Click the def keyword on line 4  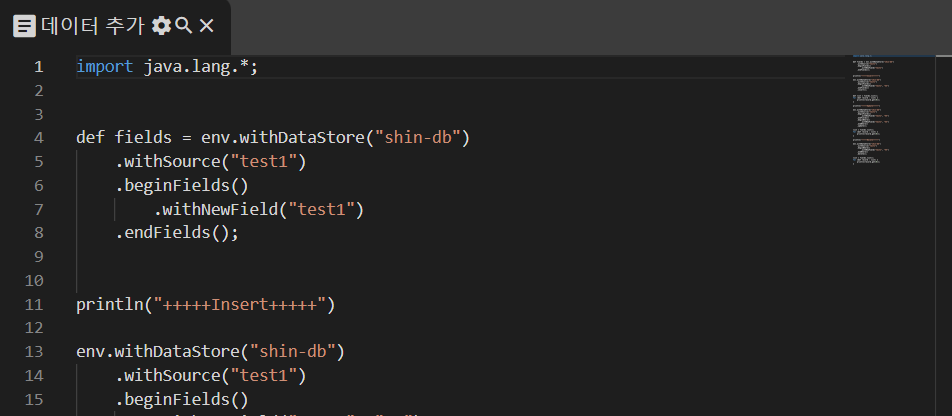91,137
